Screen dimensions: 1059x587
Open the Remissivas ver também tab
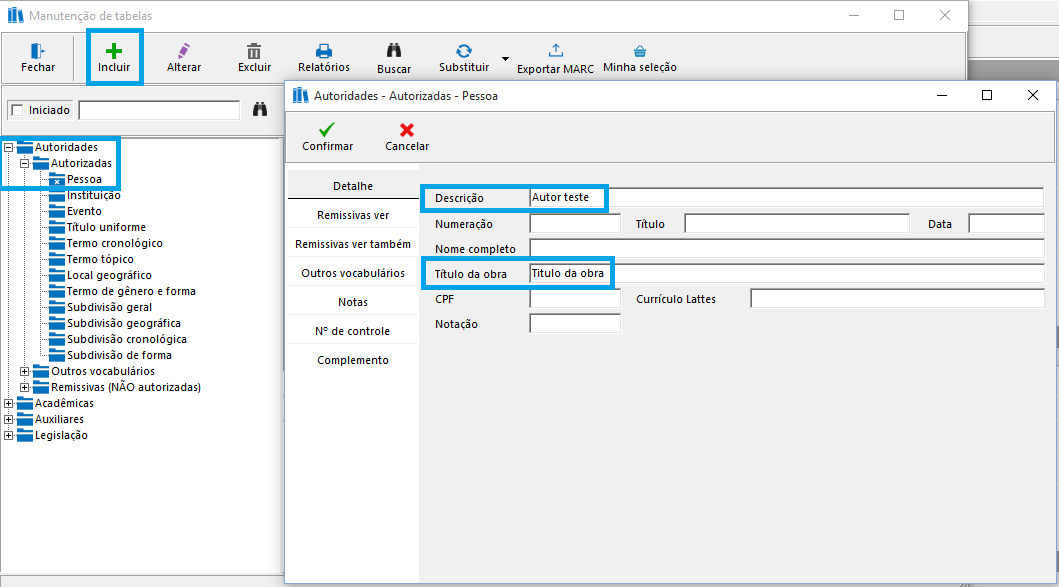tap(353, 244)
